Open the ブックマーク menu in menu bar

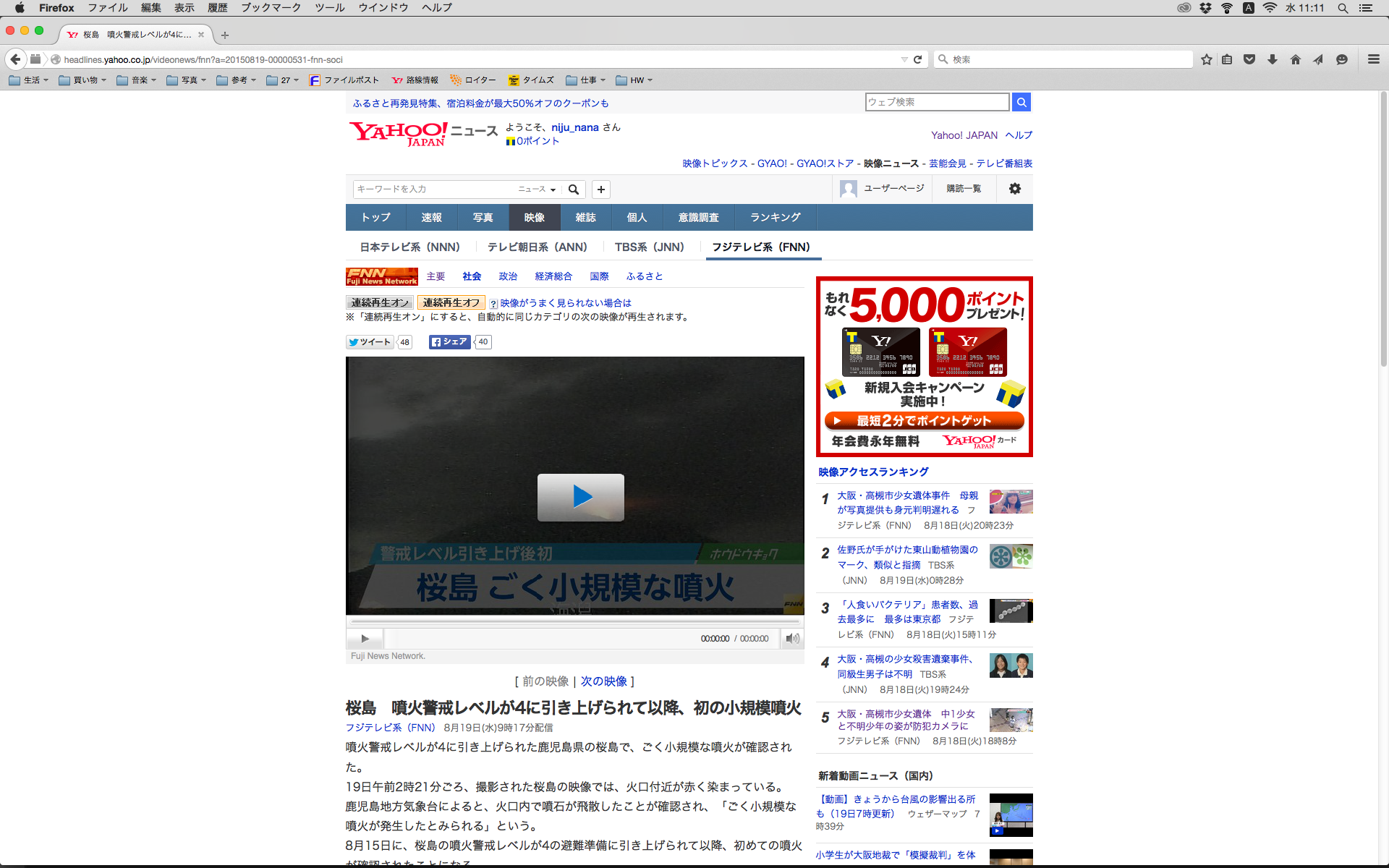(x=271, y=8)
